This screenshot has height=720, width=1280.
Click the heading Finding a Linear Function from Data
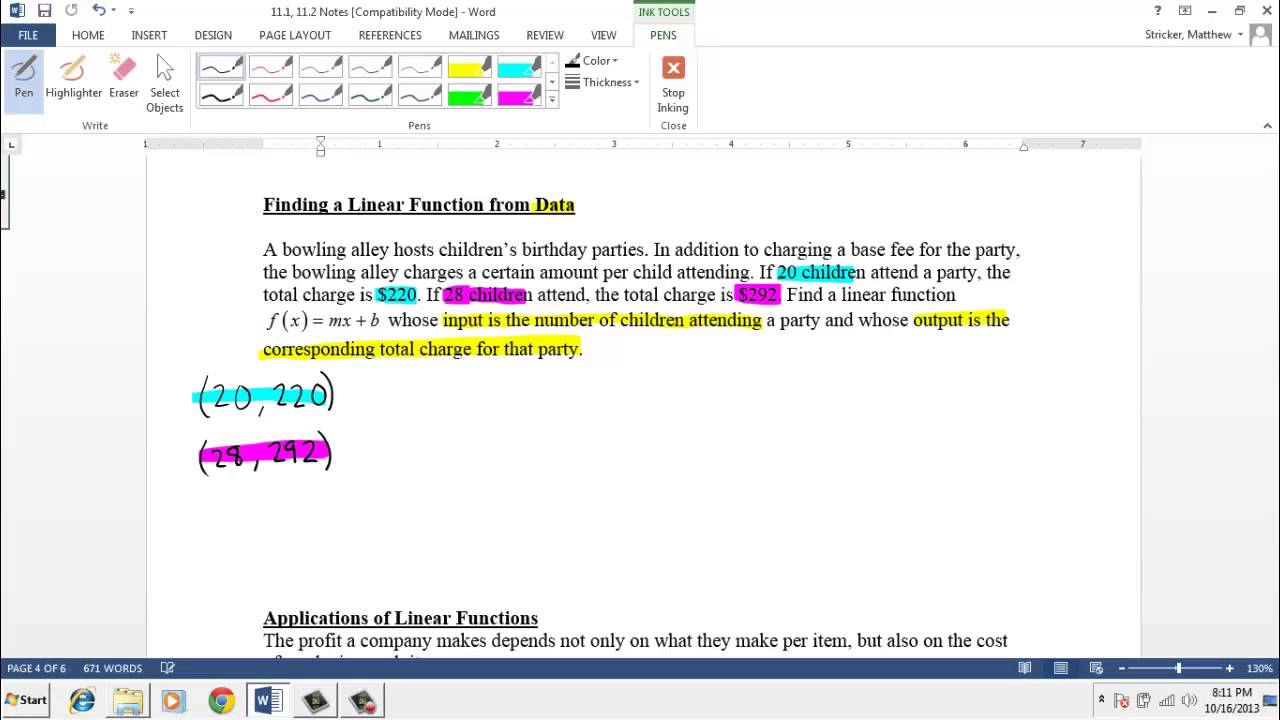click(x=419, y=205)
